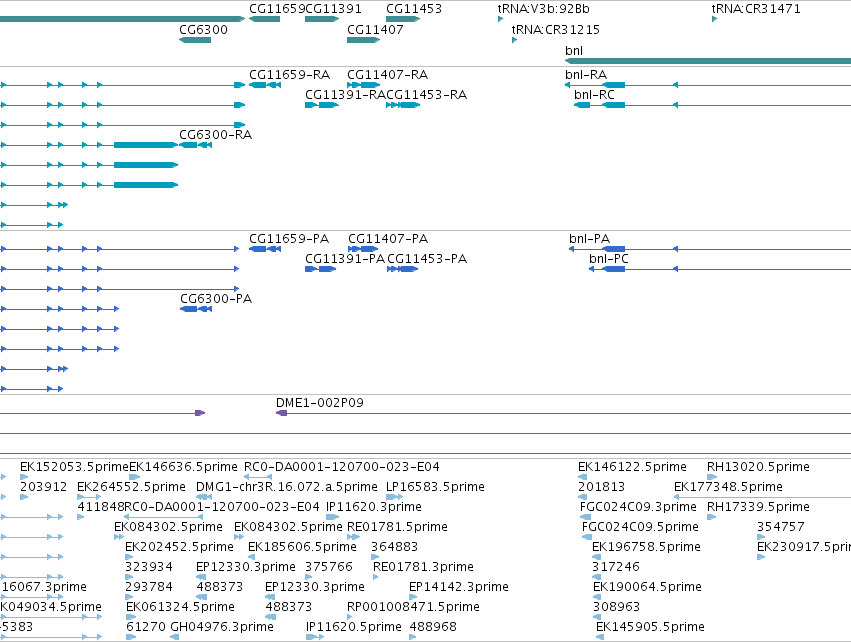Click the 364883 EST label
This screenshot has width=851, height=642.
point(395,547)
